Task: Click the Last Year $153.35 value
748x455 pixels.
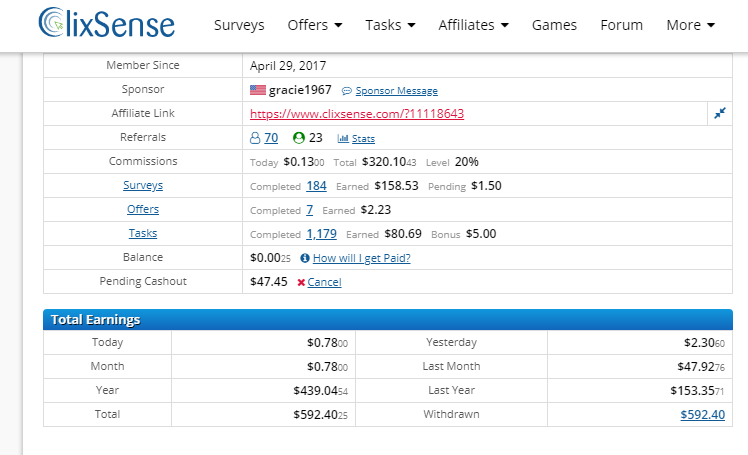Action: 697,391
